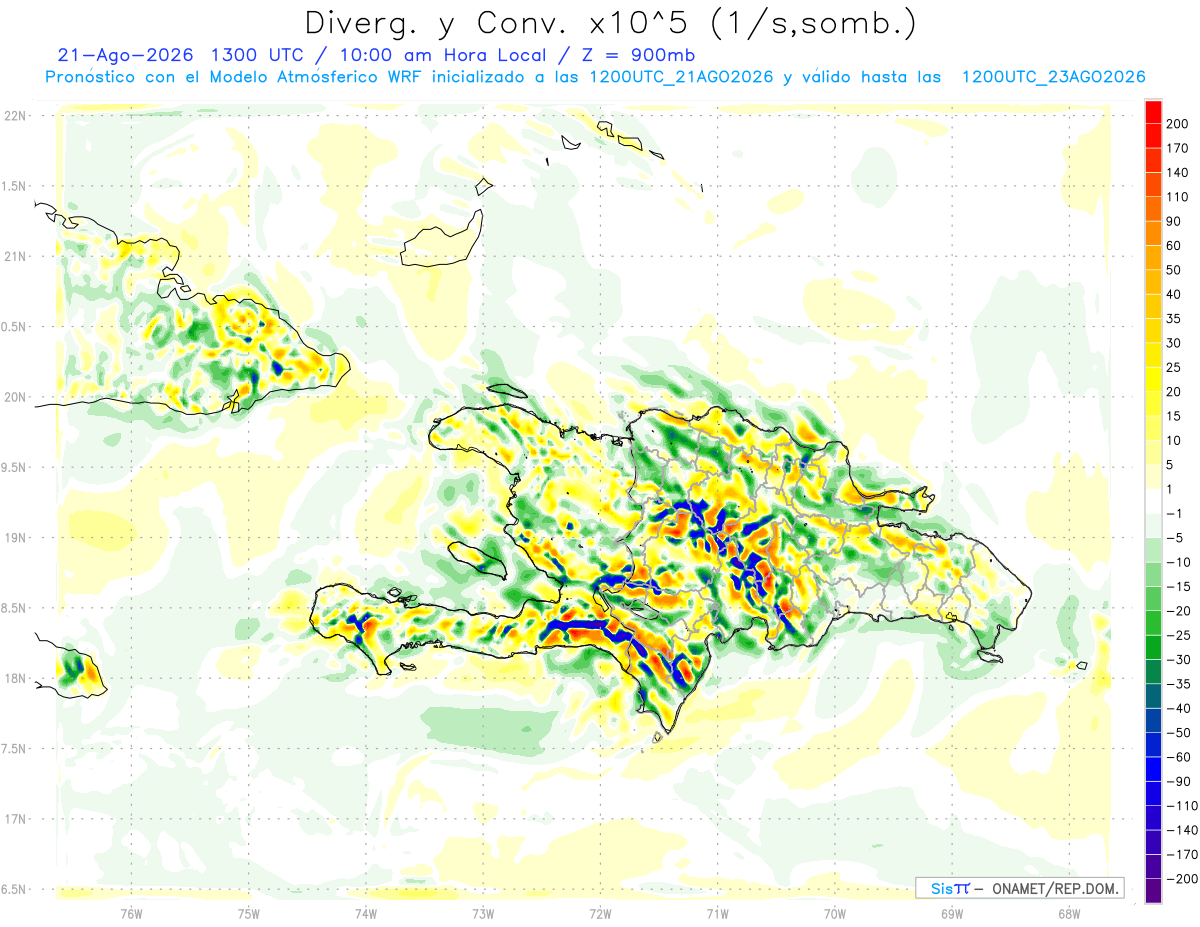Viewport: 1200px width, 927px height.
Task: Click the '20N' latitude label
Action: (x=15, y=397)
